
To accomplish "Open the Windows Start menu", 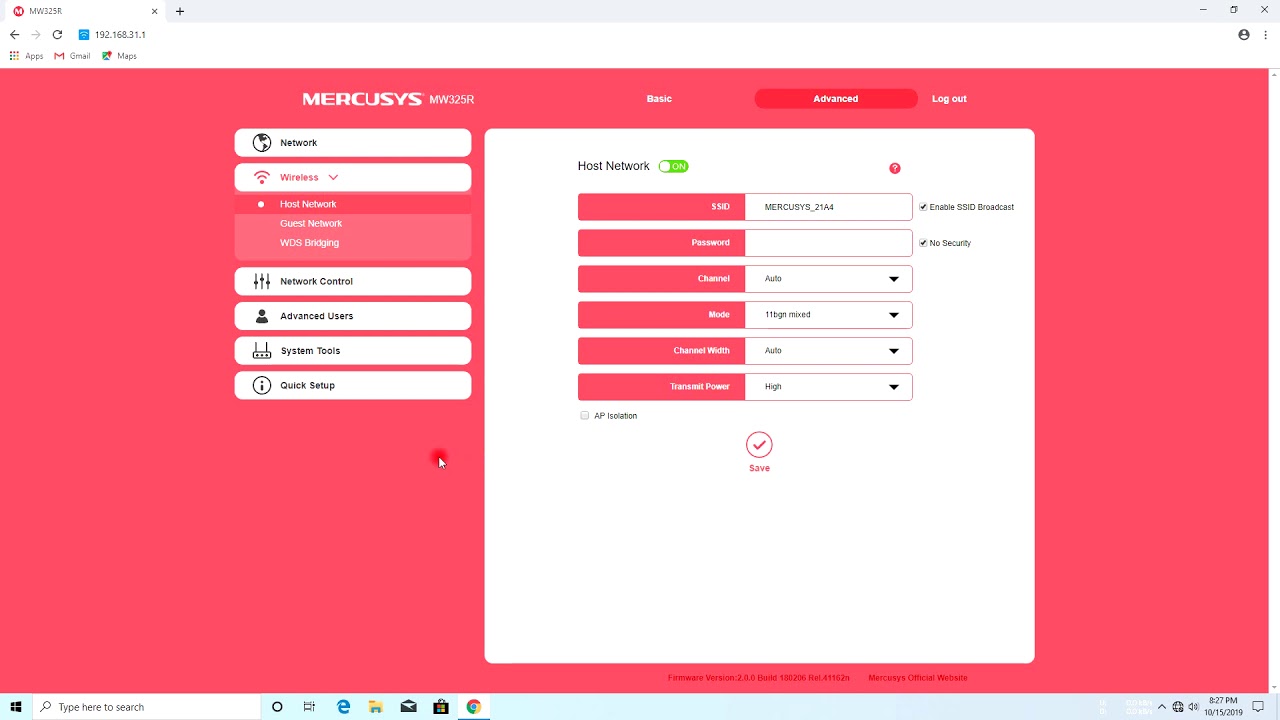I will tap(16, 707).
